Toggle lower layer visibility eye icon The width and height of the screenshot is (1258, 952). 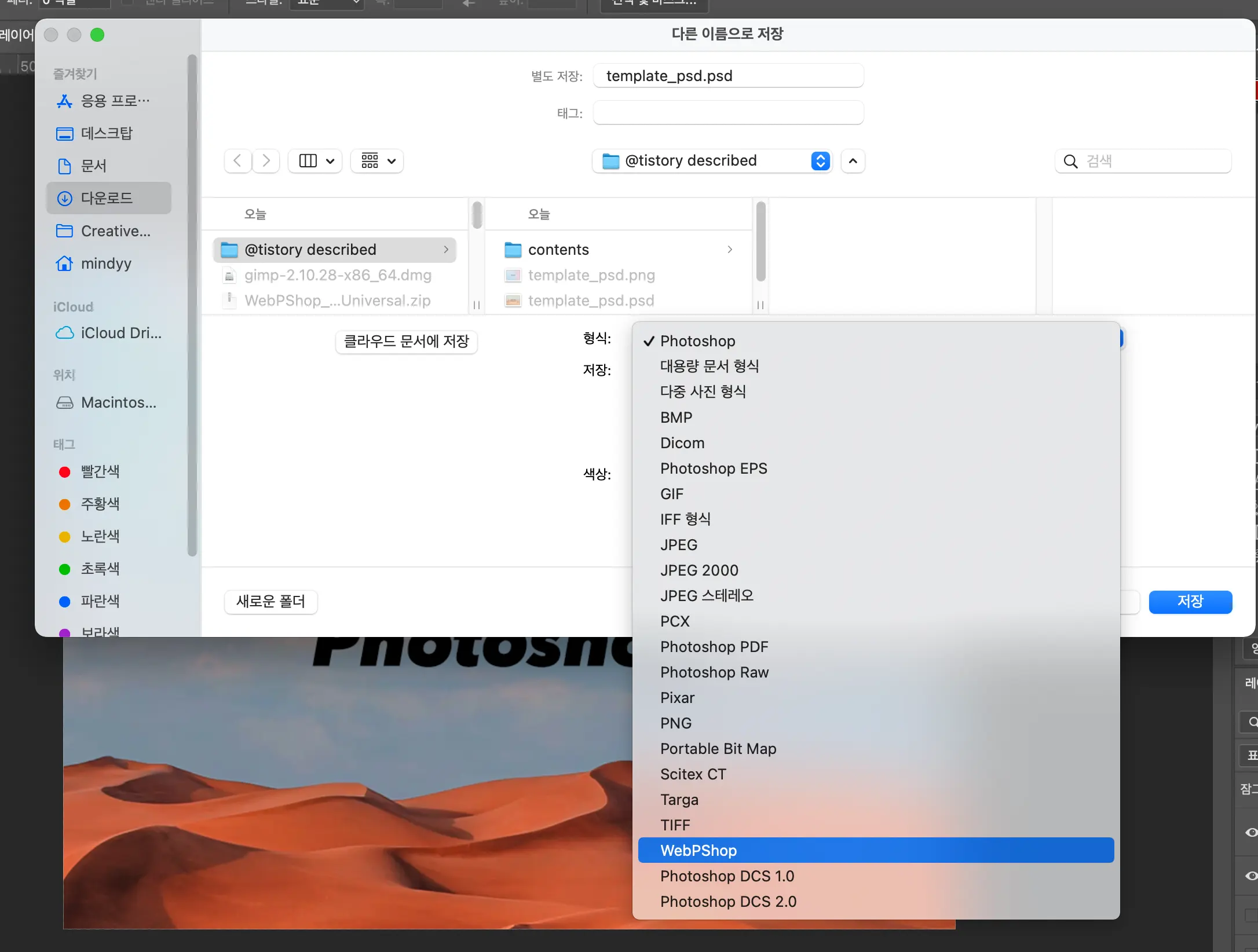[1251, 876]
